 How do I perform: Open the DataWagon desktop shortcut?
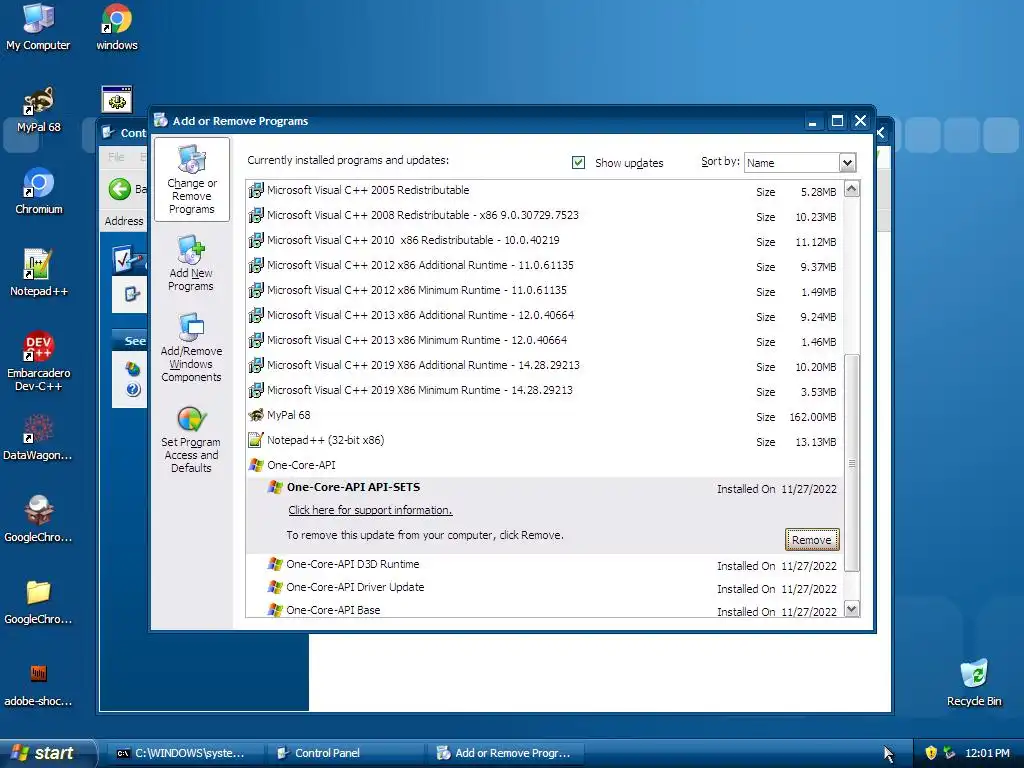click(38, 437)
